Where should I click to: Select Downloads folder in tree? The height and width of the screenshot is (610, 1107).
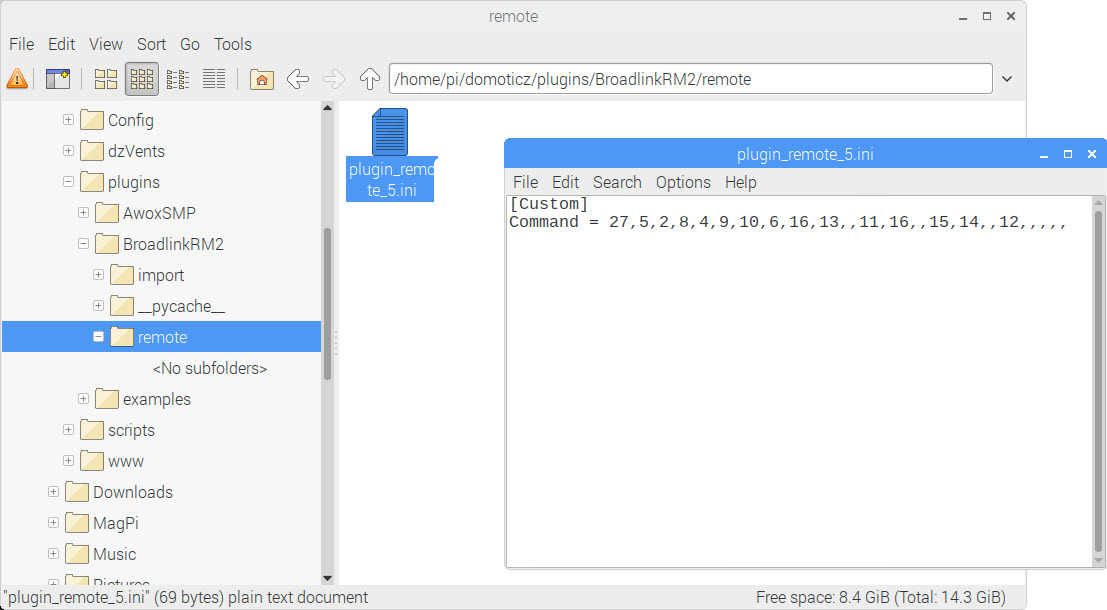[x=133, y=493]
